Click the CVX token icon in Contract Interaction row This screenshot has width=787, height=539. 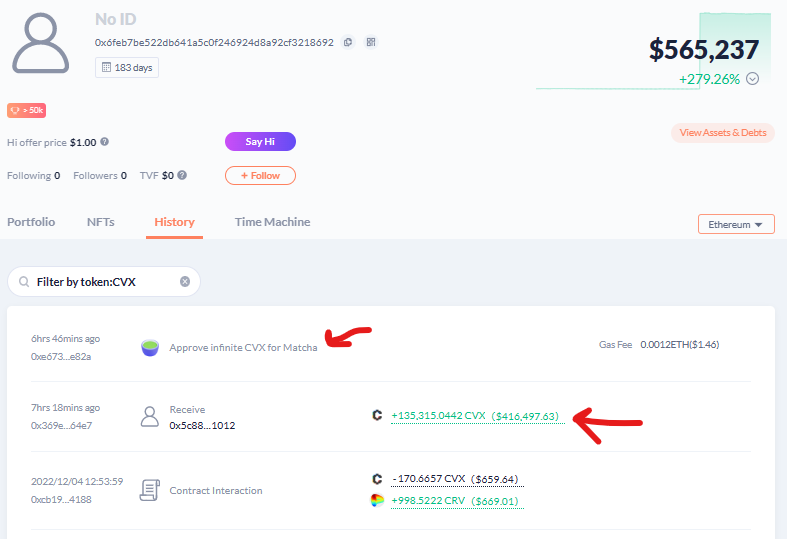(377, 479)
